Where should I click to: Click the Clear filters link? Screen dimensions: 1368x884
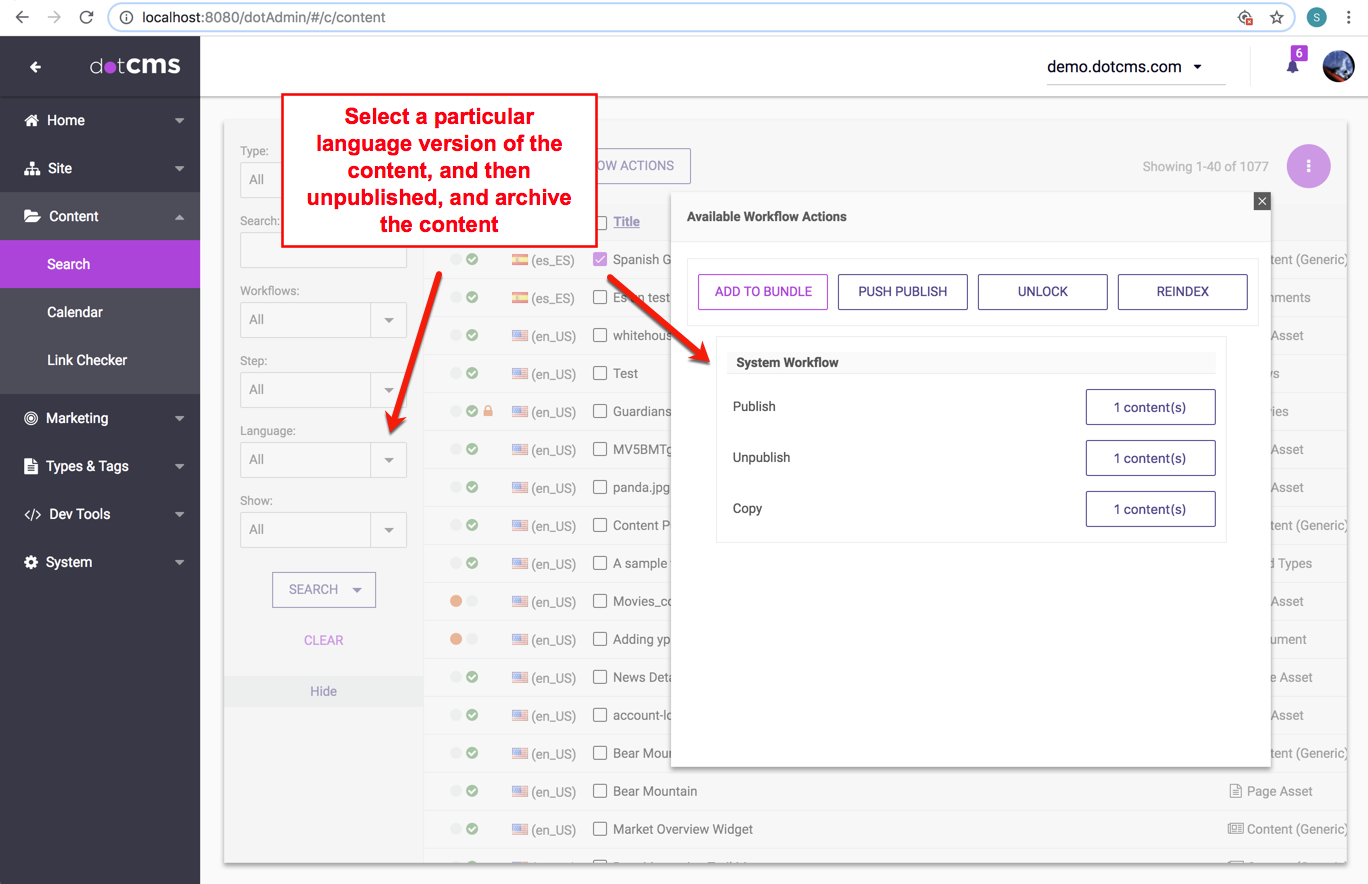[x=323, y=640]
